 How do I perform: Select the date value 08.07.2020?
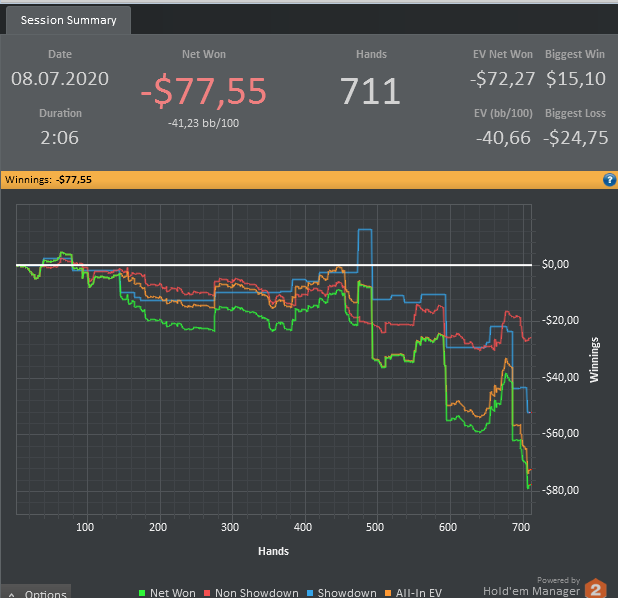pyautogui.click(x=60, y=79)
